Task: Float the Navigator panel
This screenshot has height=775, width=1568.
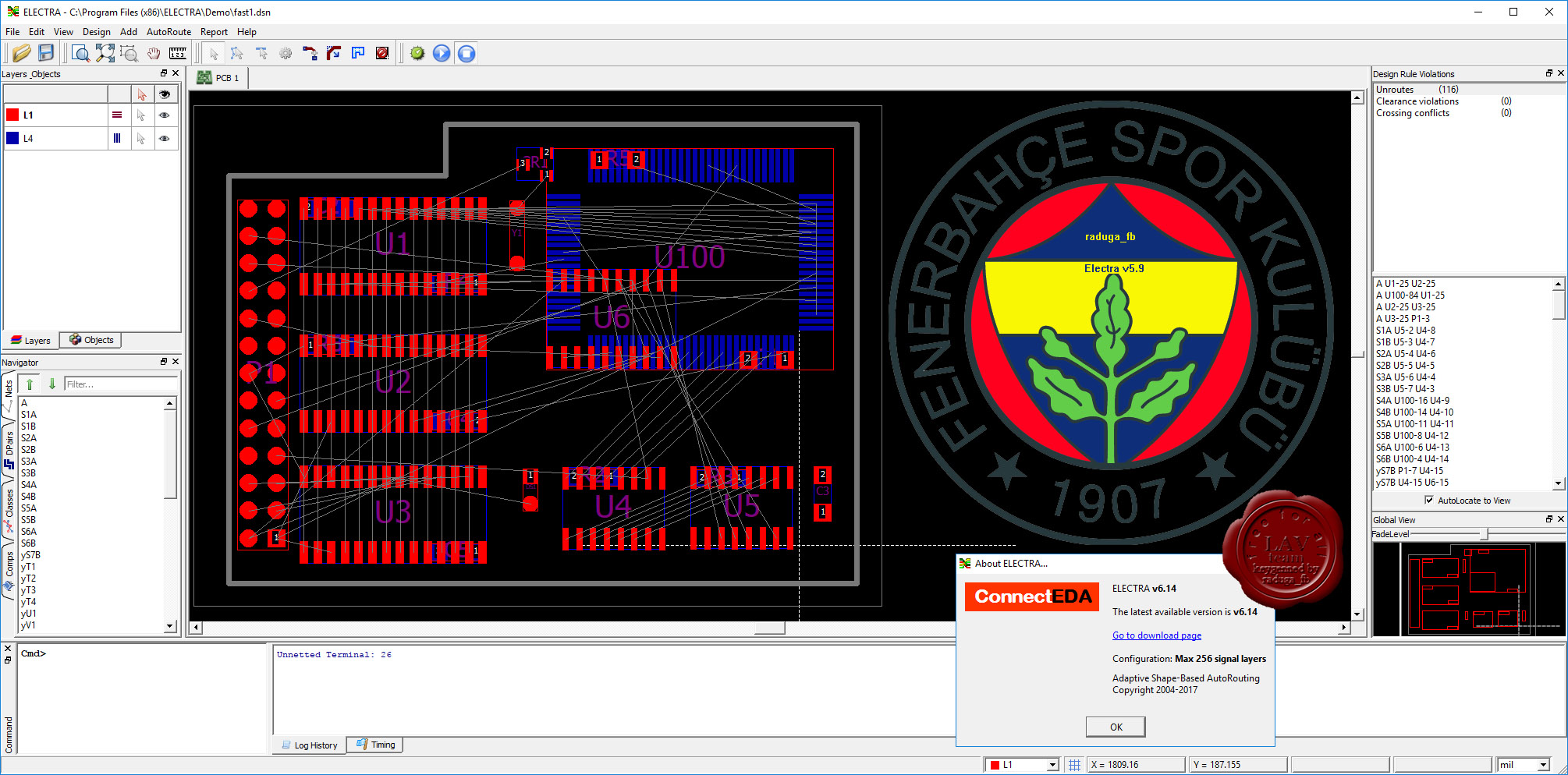Action: (x=164, y=362)
